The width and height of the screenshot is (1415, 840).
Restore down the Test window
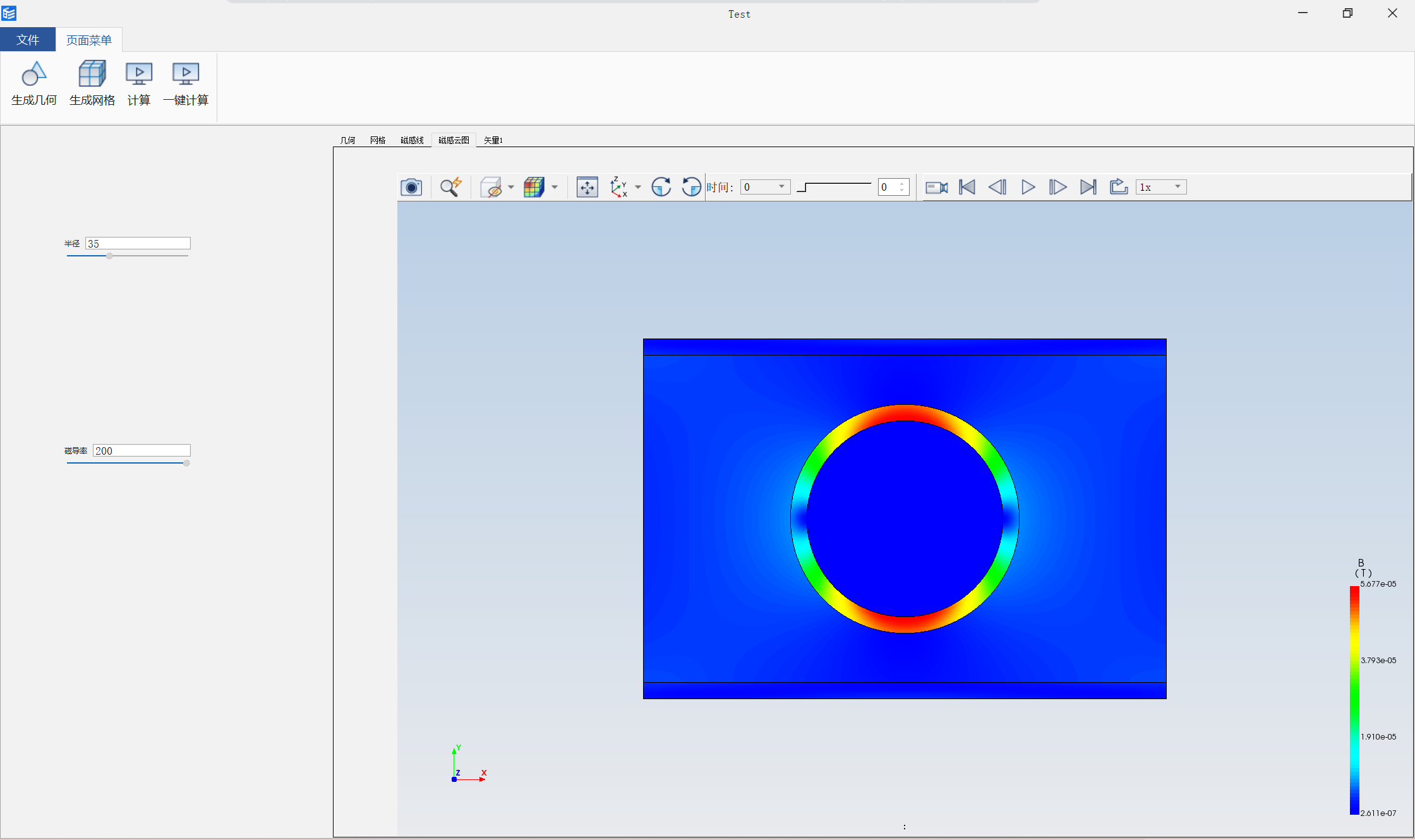1347,13
